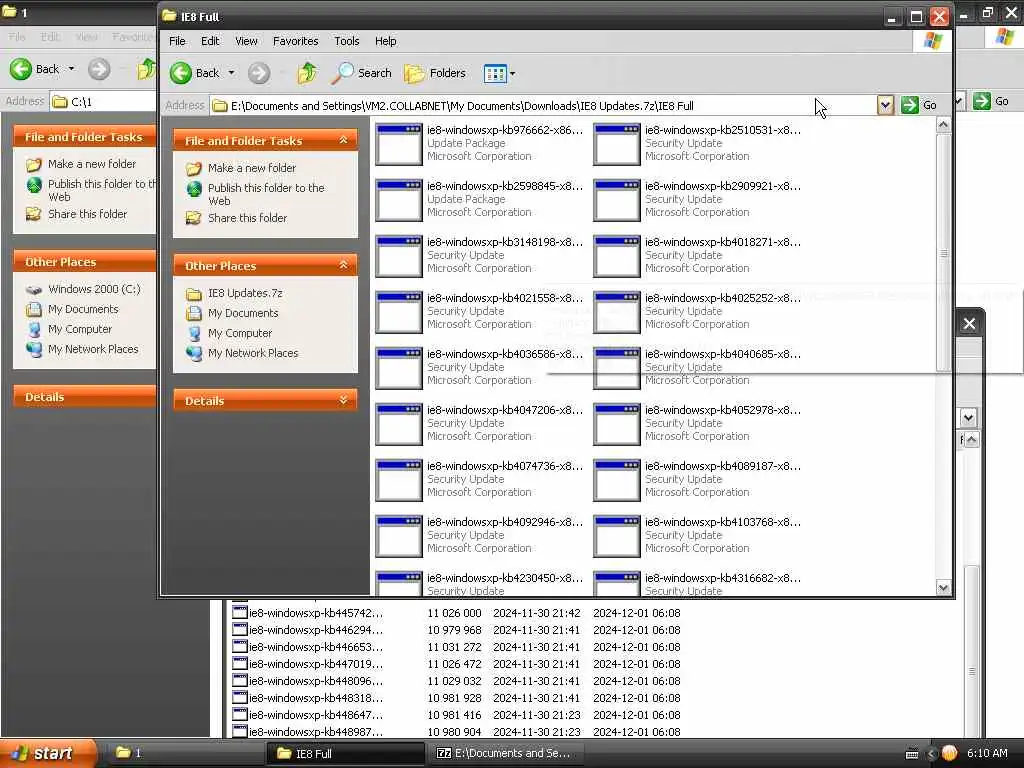Select ie8-windowsxp-kb448647 row in 7-Zip list
The height and width of the screenshot is (768, 1024).
456,715
